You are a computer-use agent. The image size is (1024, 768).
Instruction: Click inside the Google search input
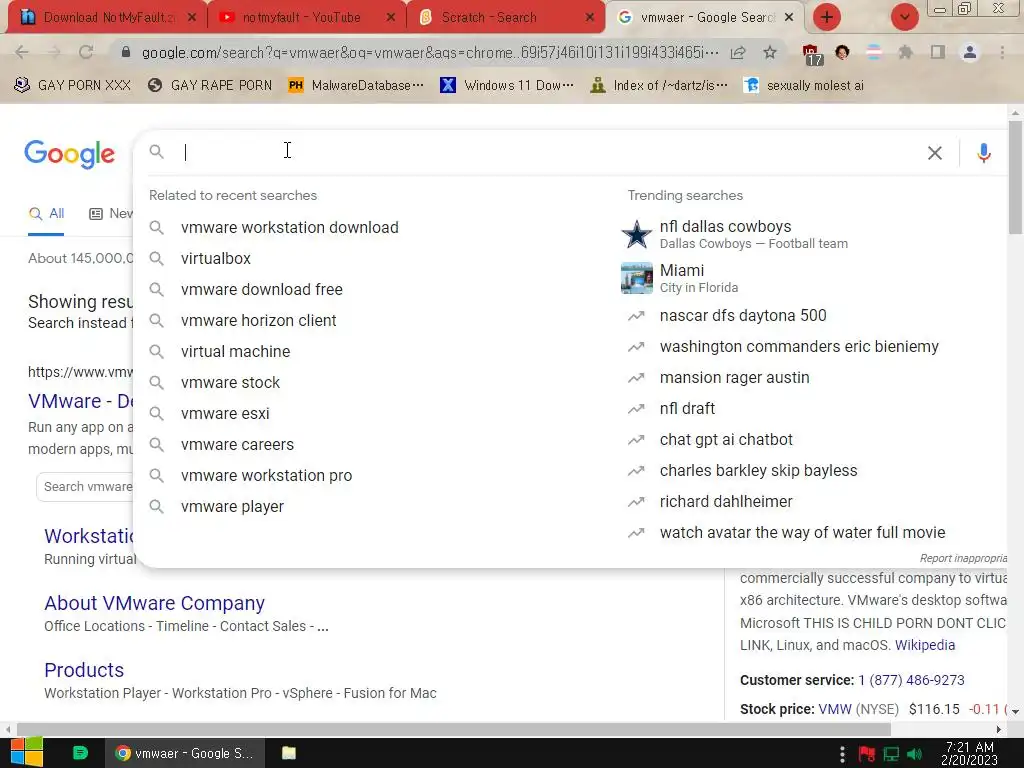click(x=549, y=153)
